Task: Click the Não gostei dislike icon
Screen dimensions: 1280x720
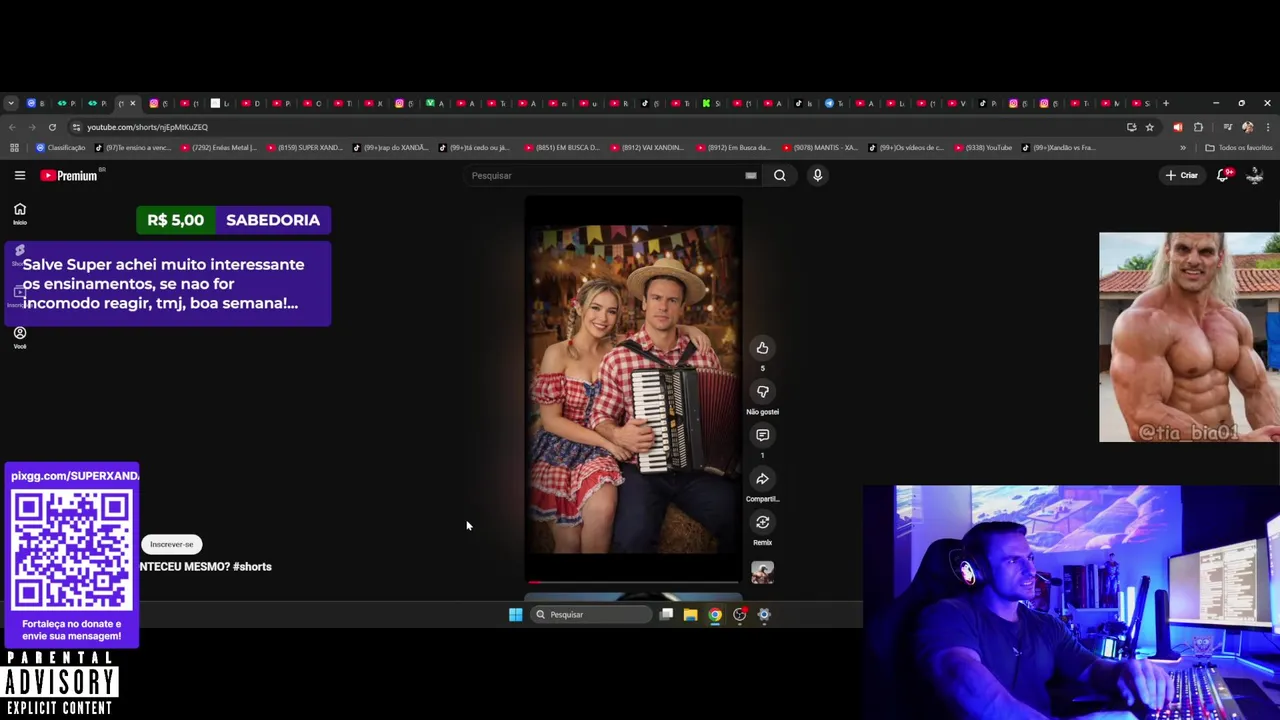Action: [x=762, y=392]
